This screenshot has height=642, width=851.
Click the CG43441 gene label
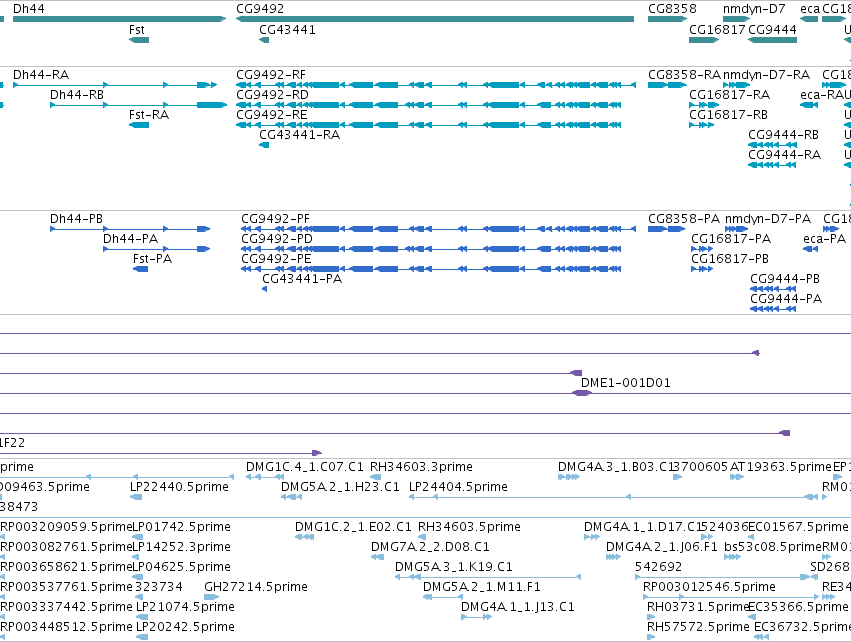click(x=287, y=30)
